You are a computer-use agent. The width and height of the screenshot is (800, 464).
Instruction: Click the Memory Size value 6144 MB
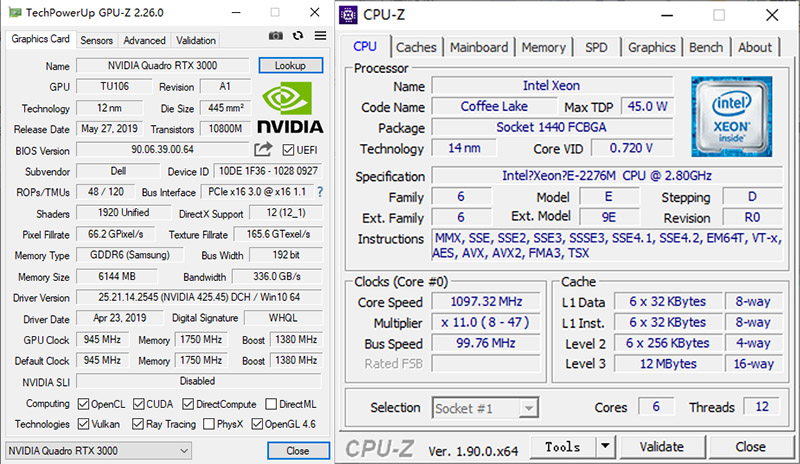pyautogui.click(x=117, y=277)
